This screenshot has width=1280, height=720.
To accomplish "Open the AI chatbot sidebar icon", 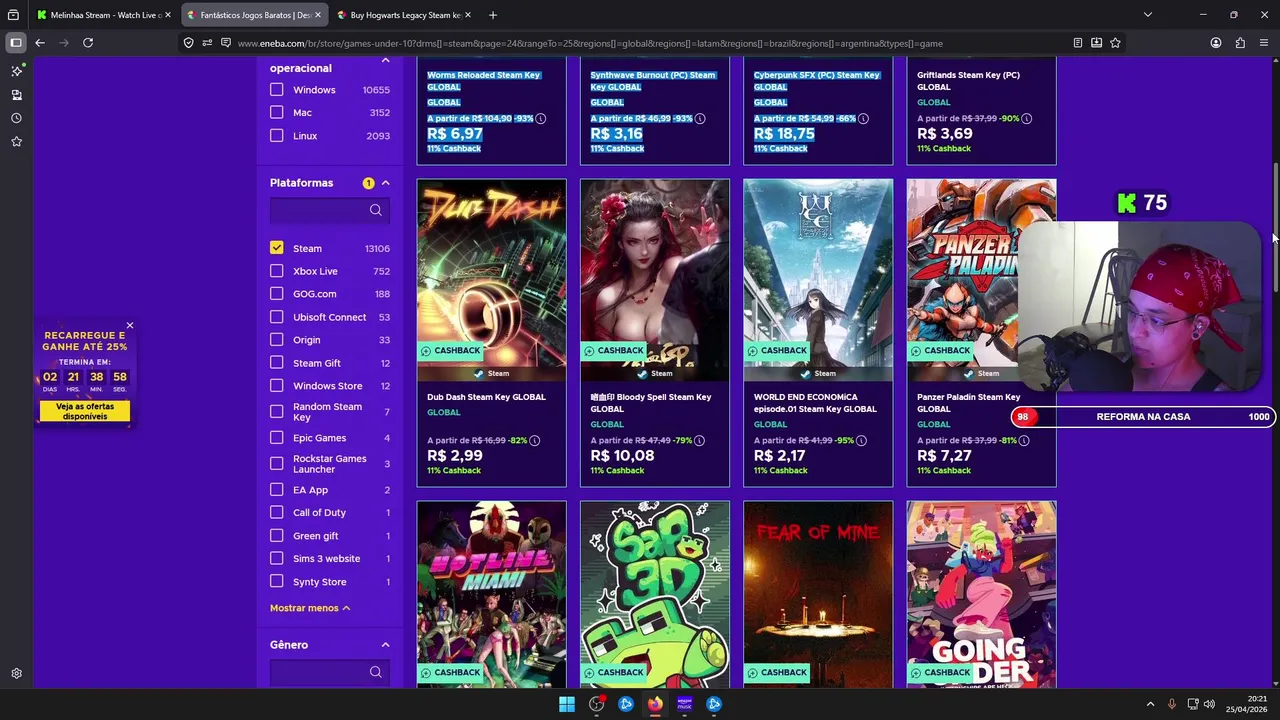I will (16, 71).
